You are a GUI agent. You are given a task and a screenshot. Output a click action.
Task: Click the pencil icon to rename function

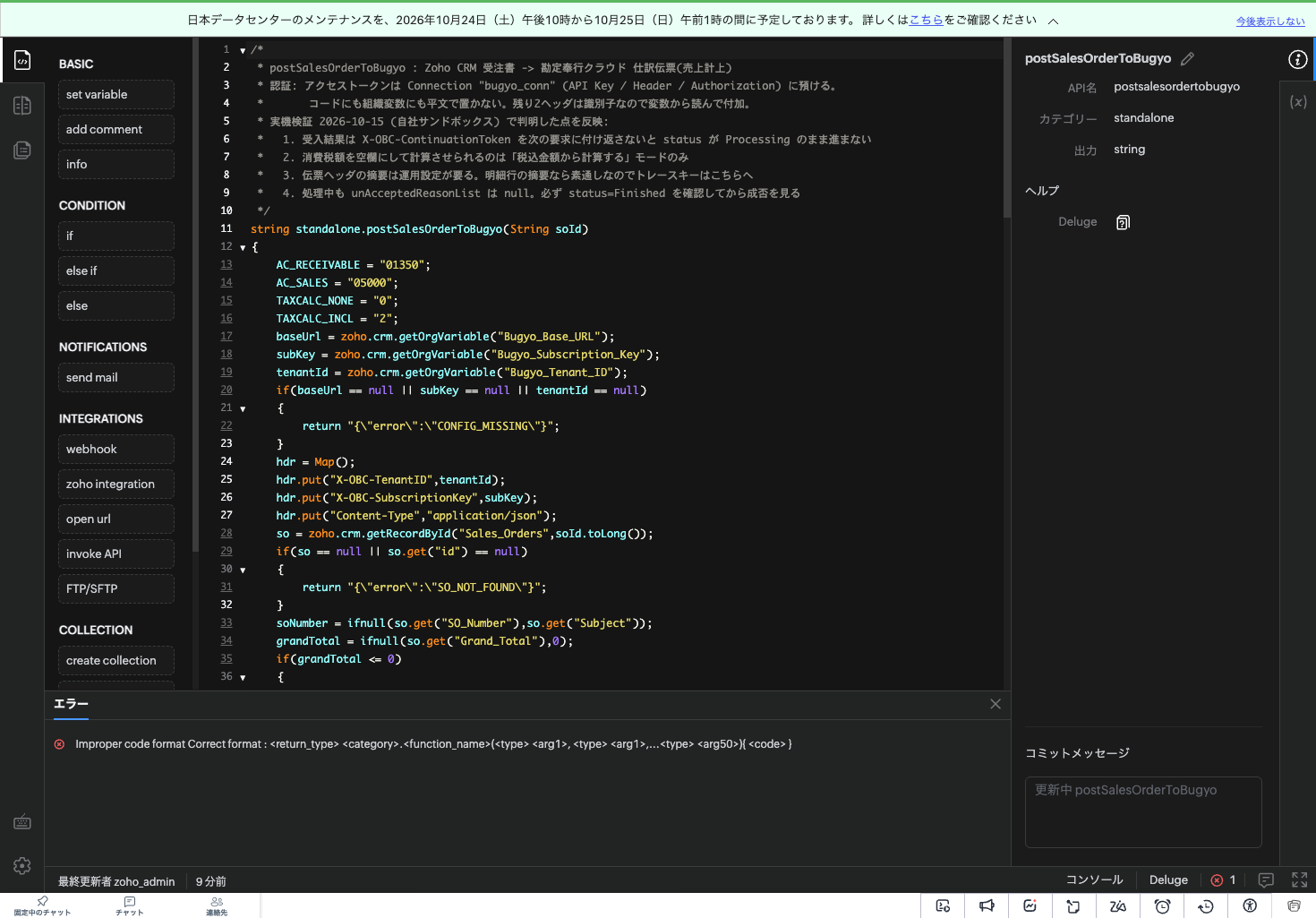click(1188, 59)
